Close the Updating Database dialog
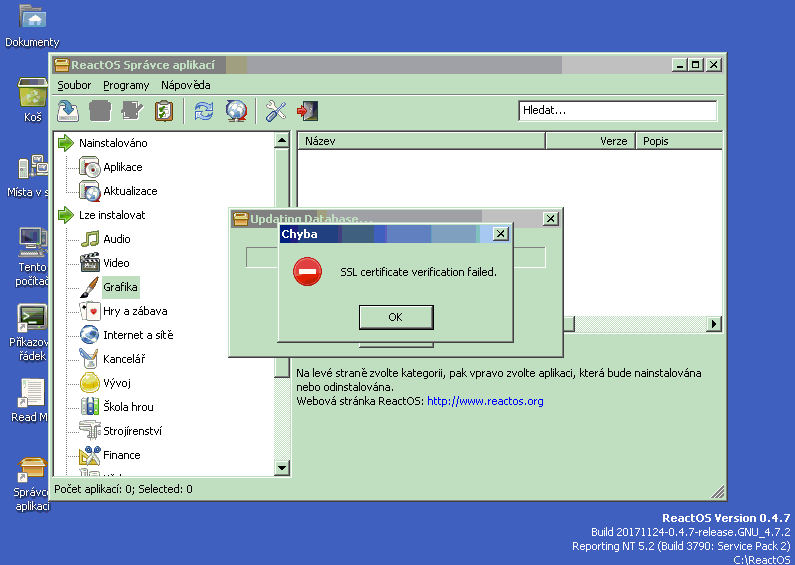Viewport: 795px width, 565px height. pyautogui.click(x=551, y=219)
